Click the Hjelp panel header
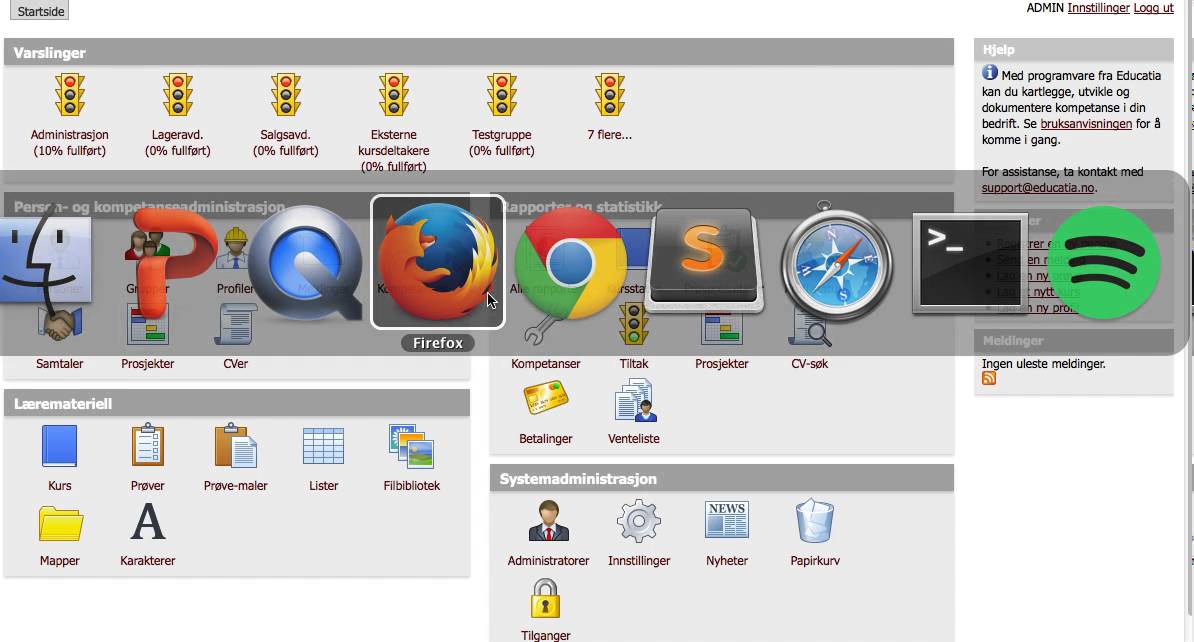The width and height of the screenshot is (1194, 642). coord(1074,50)
